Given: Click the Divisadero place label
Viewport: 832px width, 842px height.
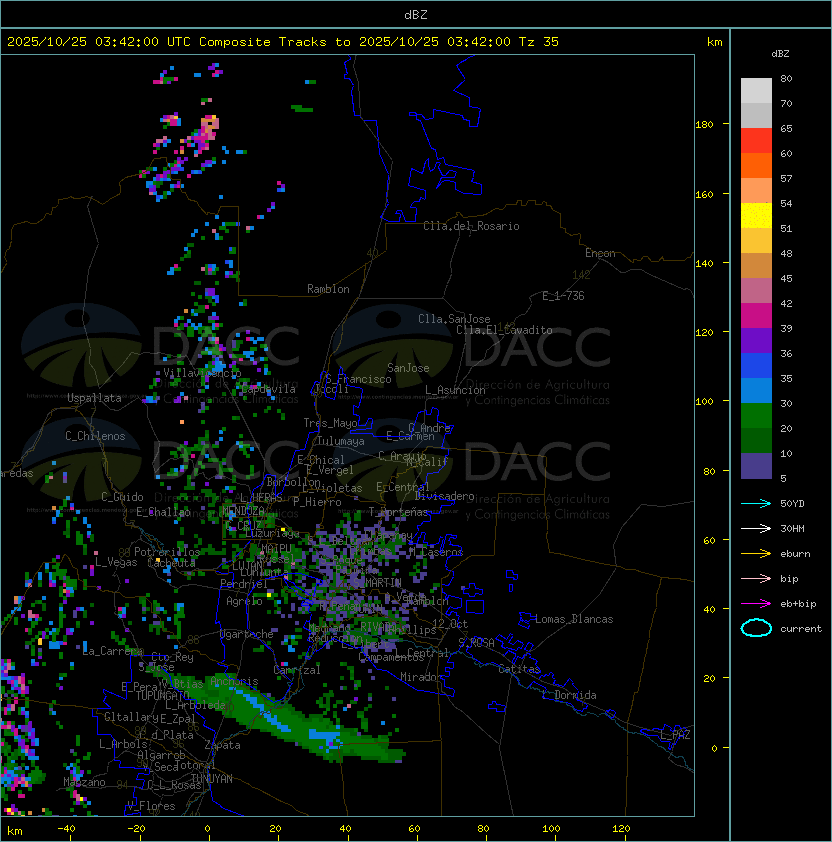Looking at the screenshot, I should point(445,496).
